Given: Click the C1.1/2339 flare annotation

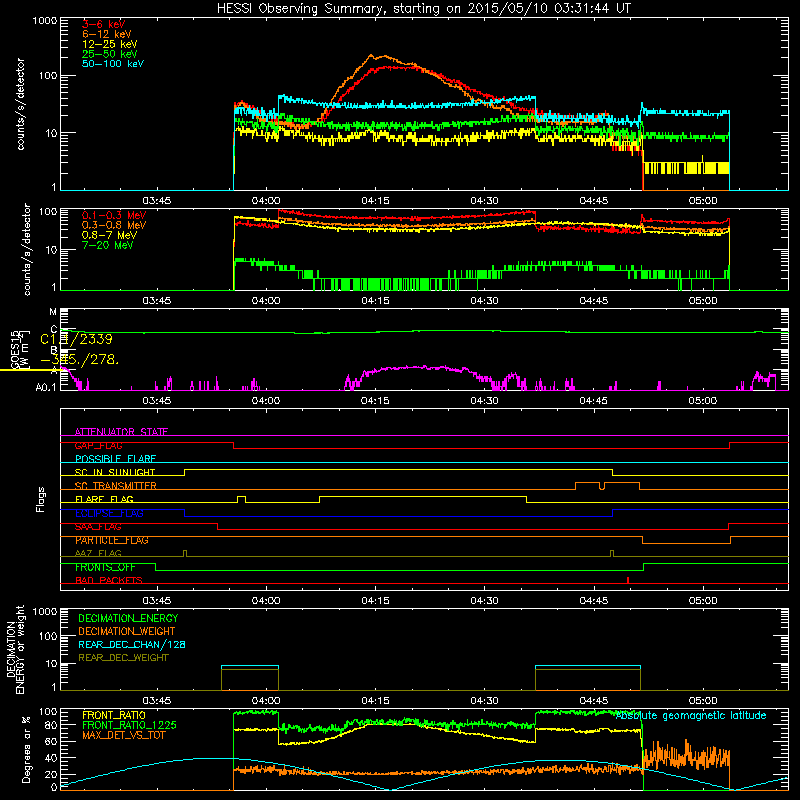Looking at the screenshot, I should 77,339.
